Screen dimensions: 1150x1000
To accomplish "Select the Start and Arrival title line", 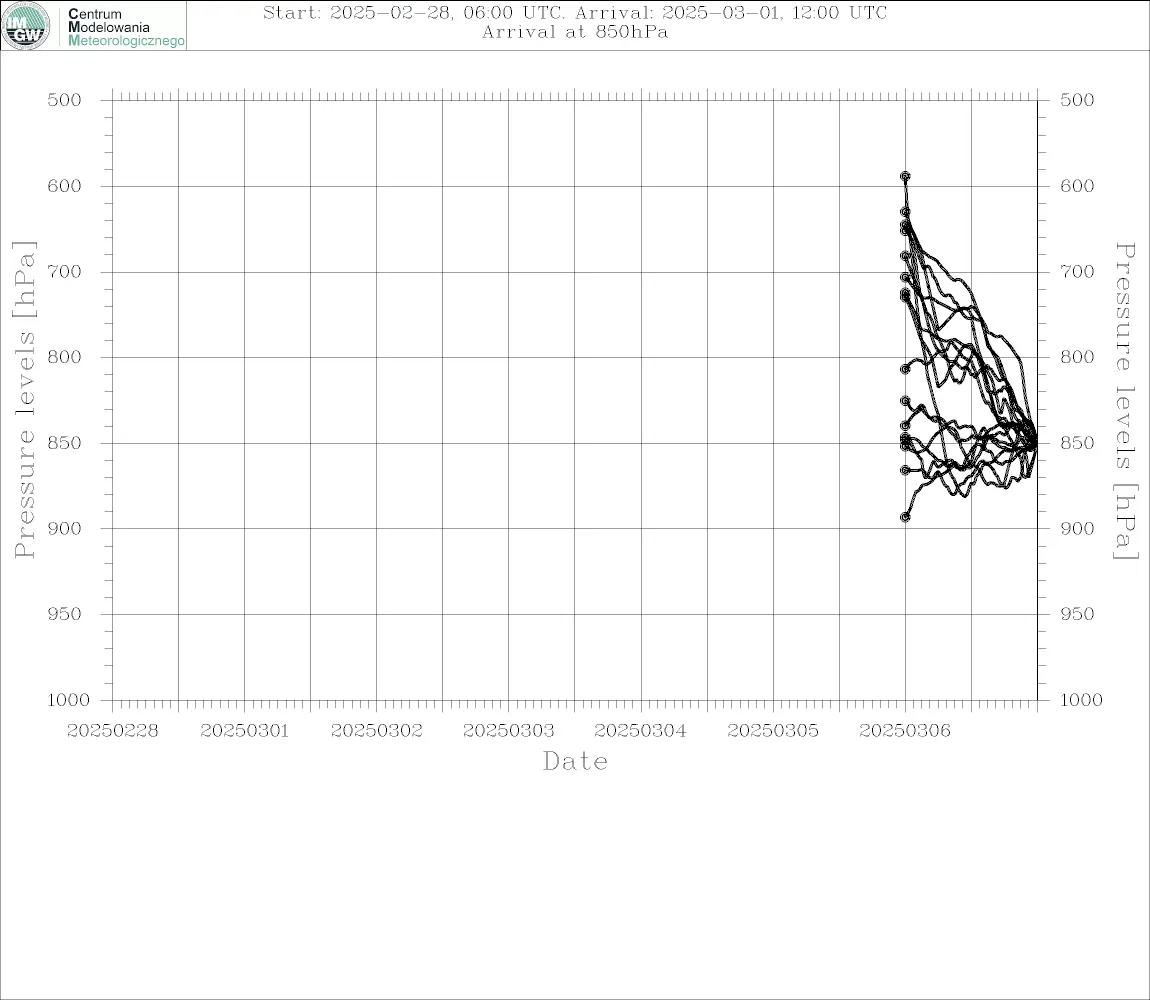I will [575, 12].
